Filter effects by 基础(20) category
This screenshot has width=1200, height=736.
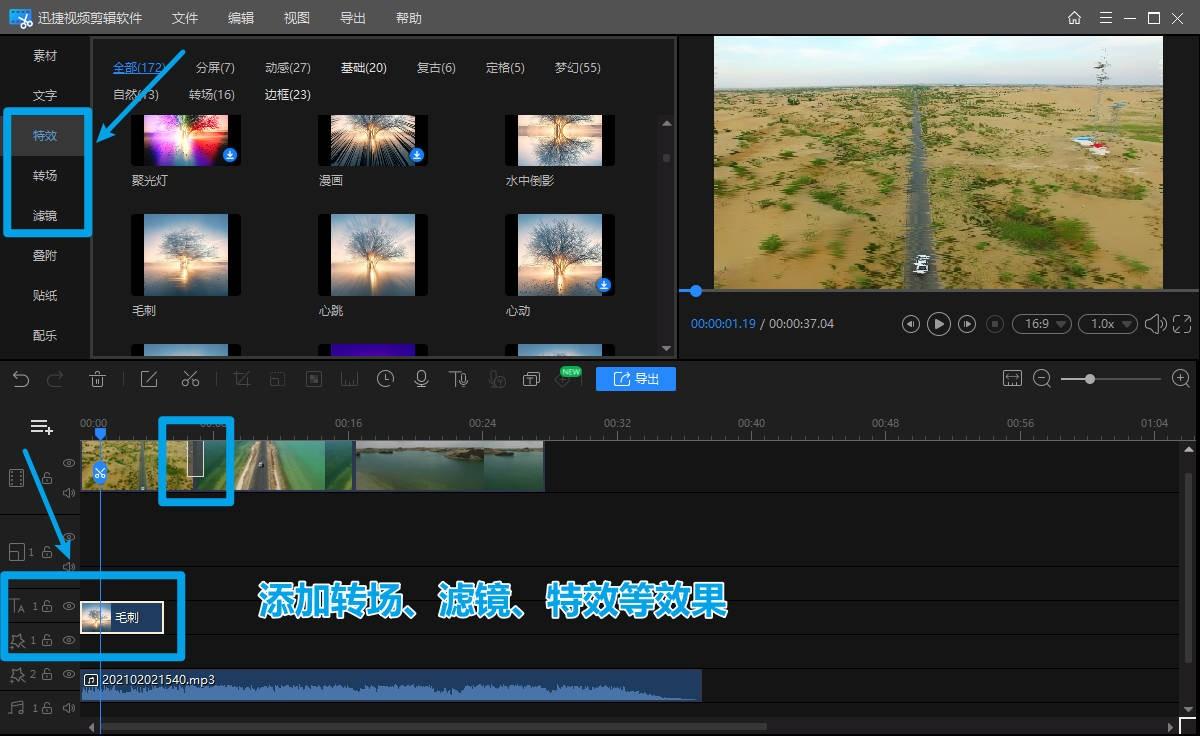pos(364,68)
